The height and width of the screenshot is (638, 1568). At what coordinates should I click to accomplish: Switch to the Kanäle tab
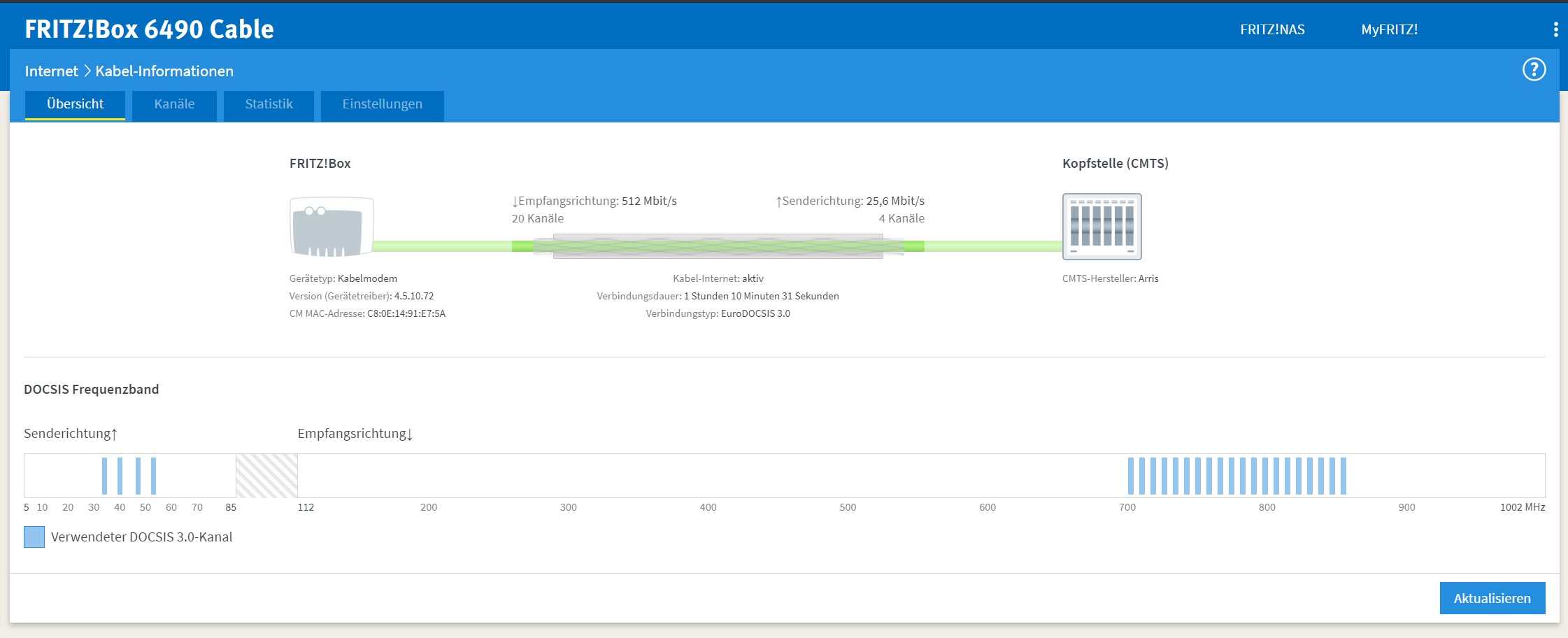point(174,105)
